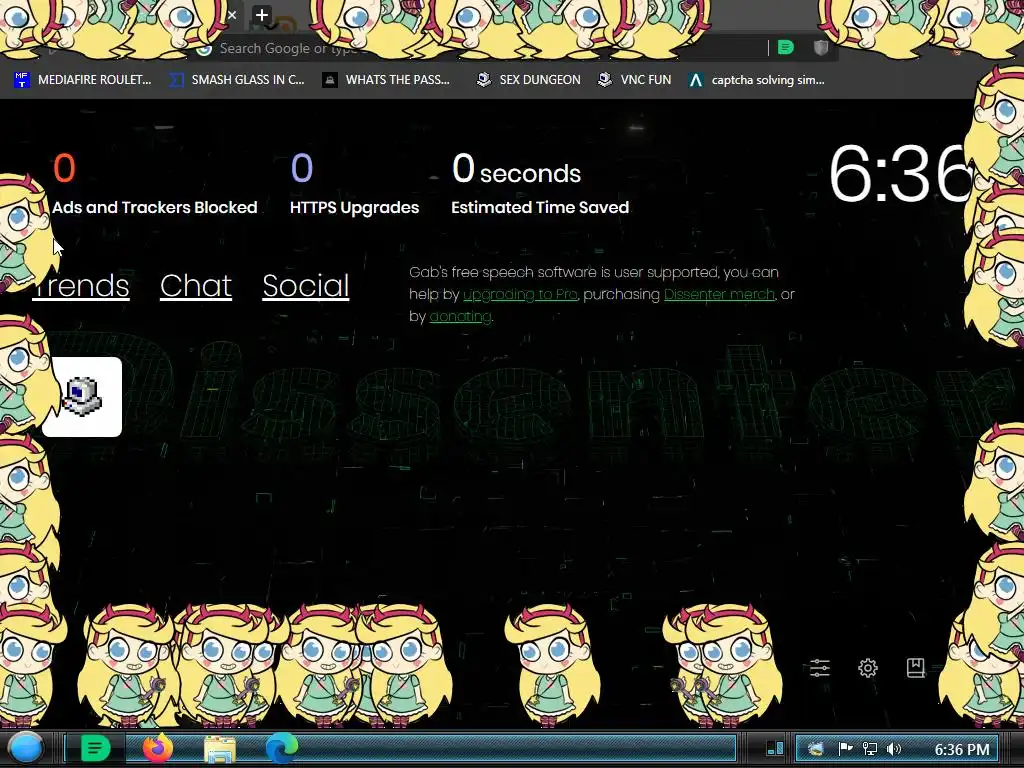The height and width of the screenshot is (768, 1024).
Task: Open File Explorer from the taskbar
Action: tap(220, 749)
